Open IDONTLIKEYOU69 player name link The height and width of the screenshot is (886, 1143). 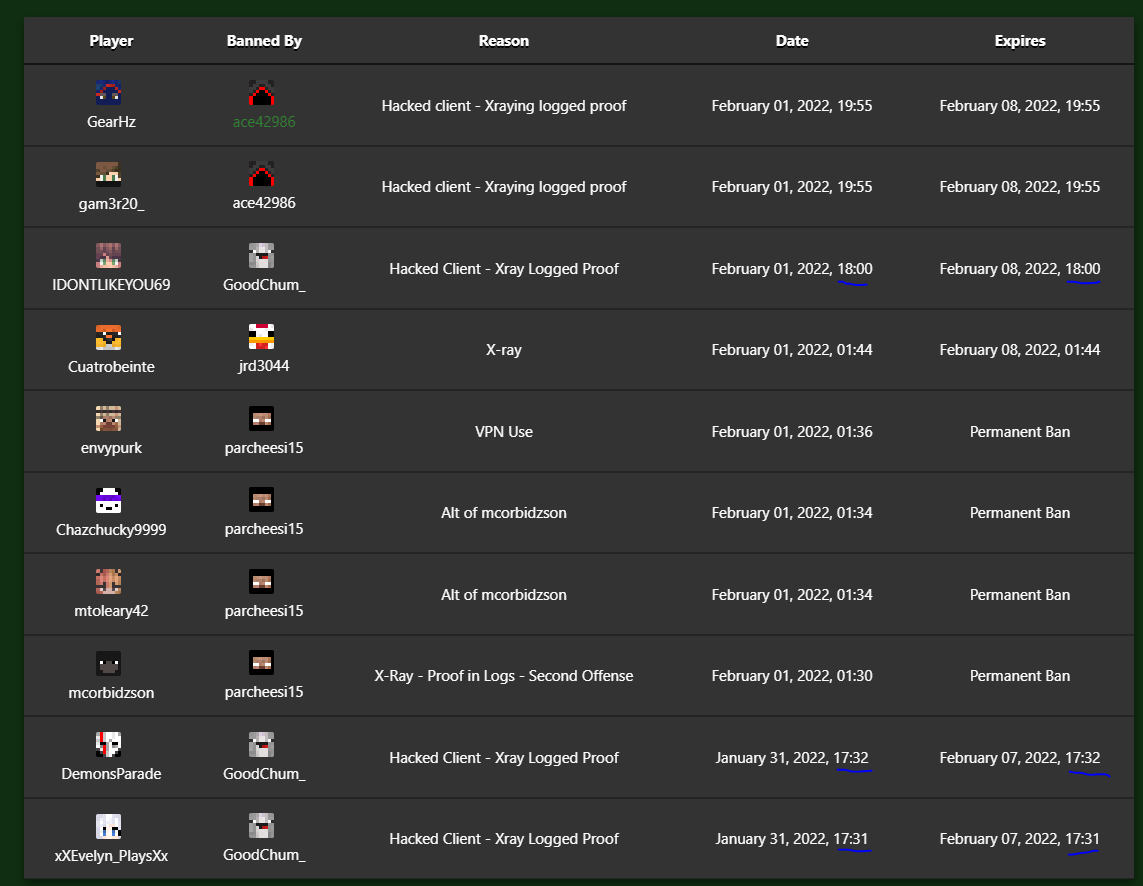coord(112,285)
